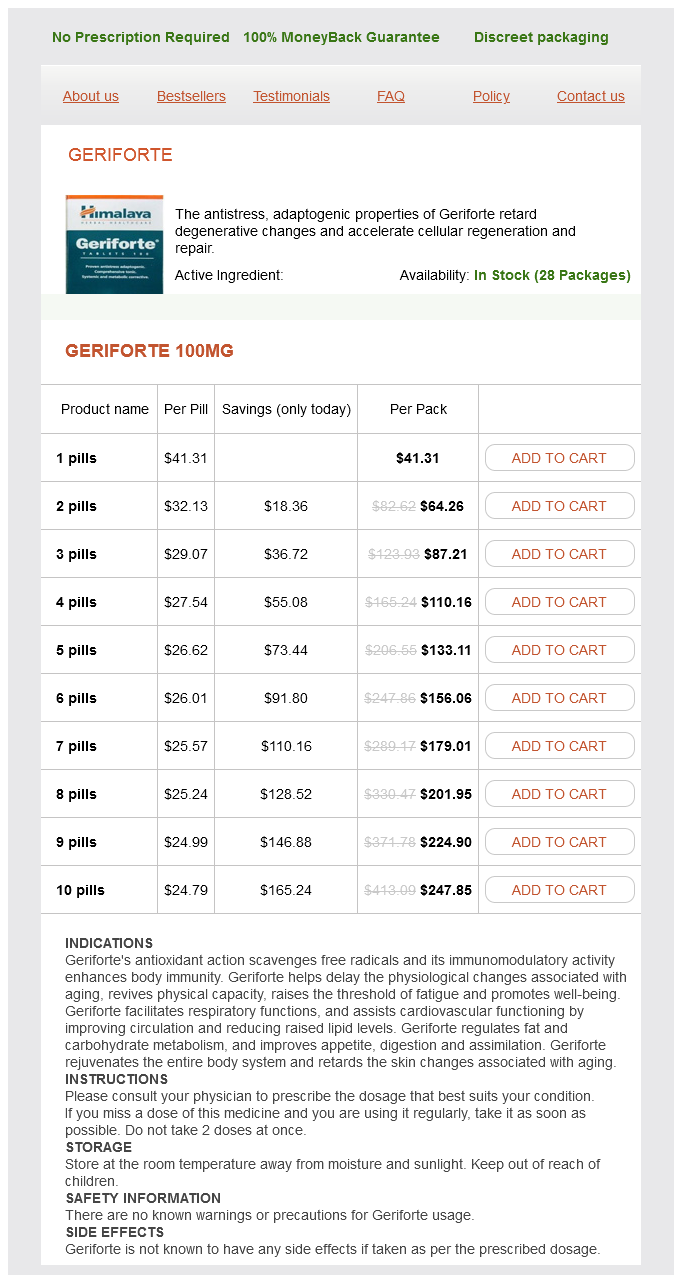
Task: Click the Contact us link
Action: tap(591, 96)
